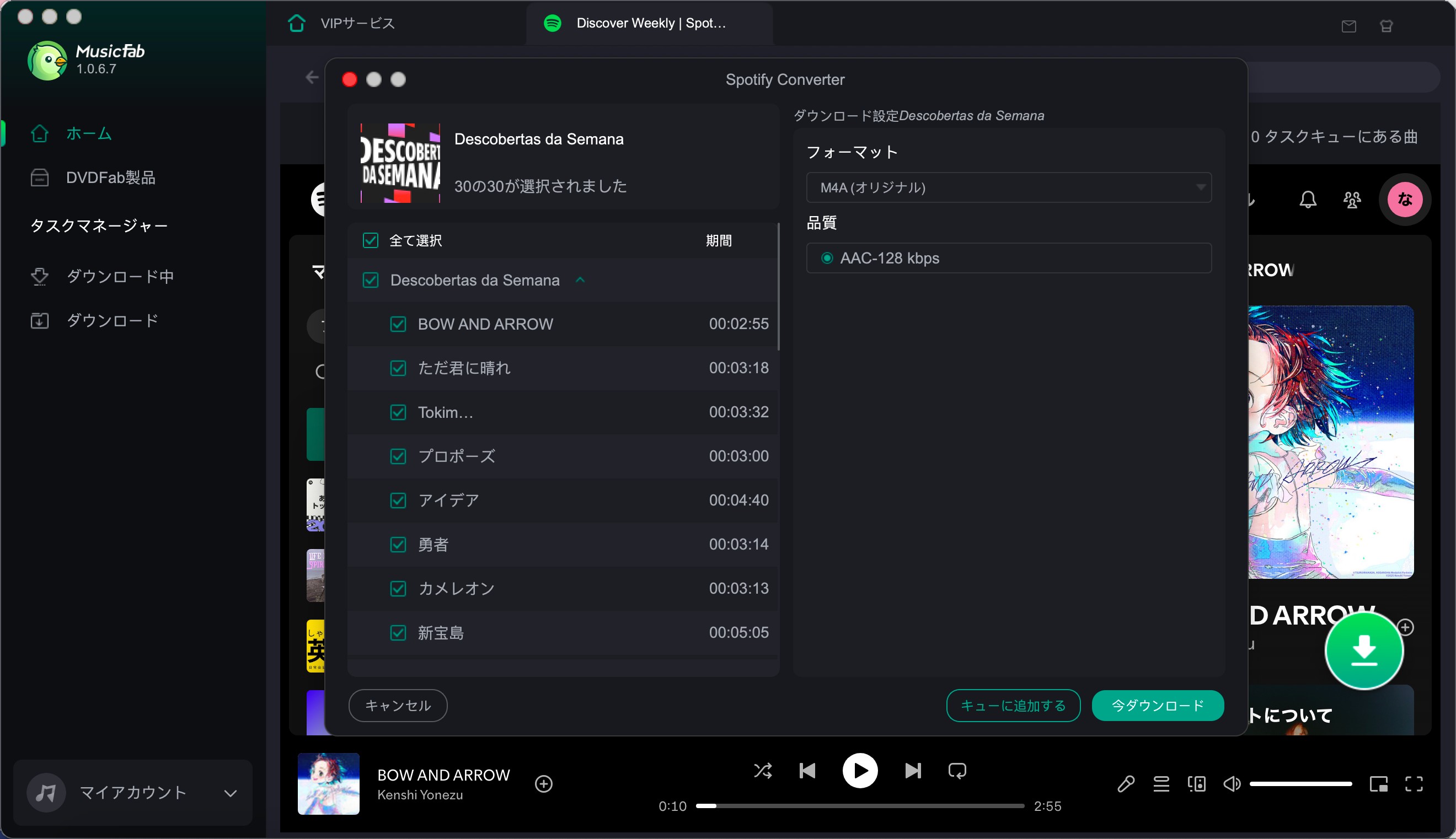
Task: Click the MusicFab parrot logo
Action: [x=47, y=60]
